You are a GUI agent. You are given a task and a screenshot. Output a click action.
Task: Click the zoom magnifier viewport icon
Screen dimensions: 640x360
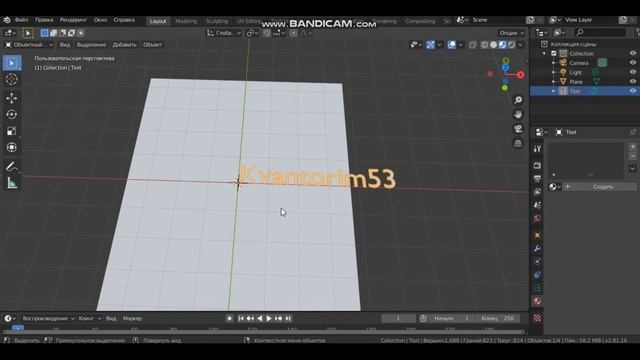518,100
